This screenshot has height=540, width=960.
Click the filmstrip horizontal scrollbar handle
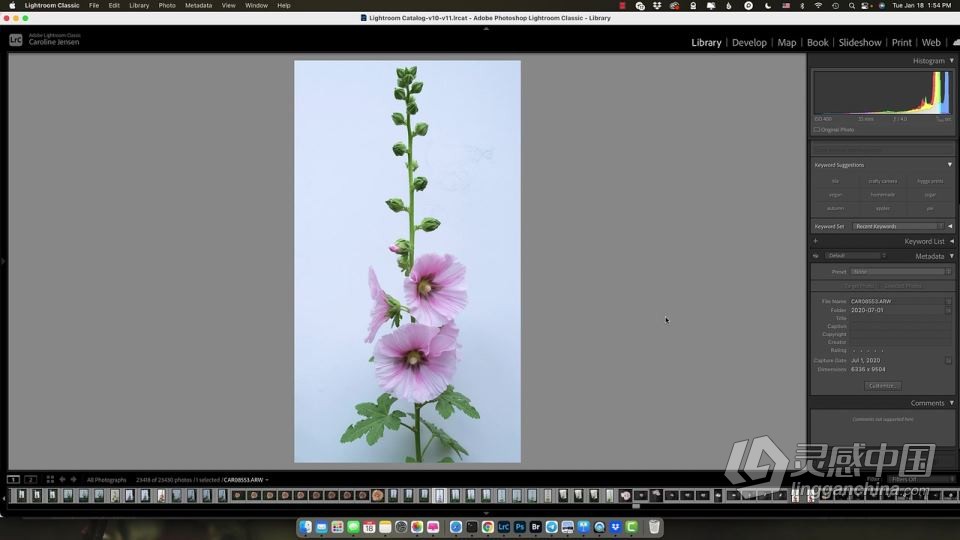click(x=636, y=506)
